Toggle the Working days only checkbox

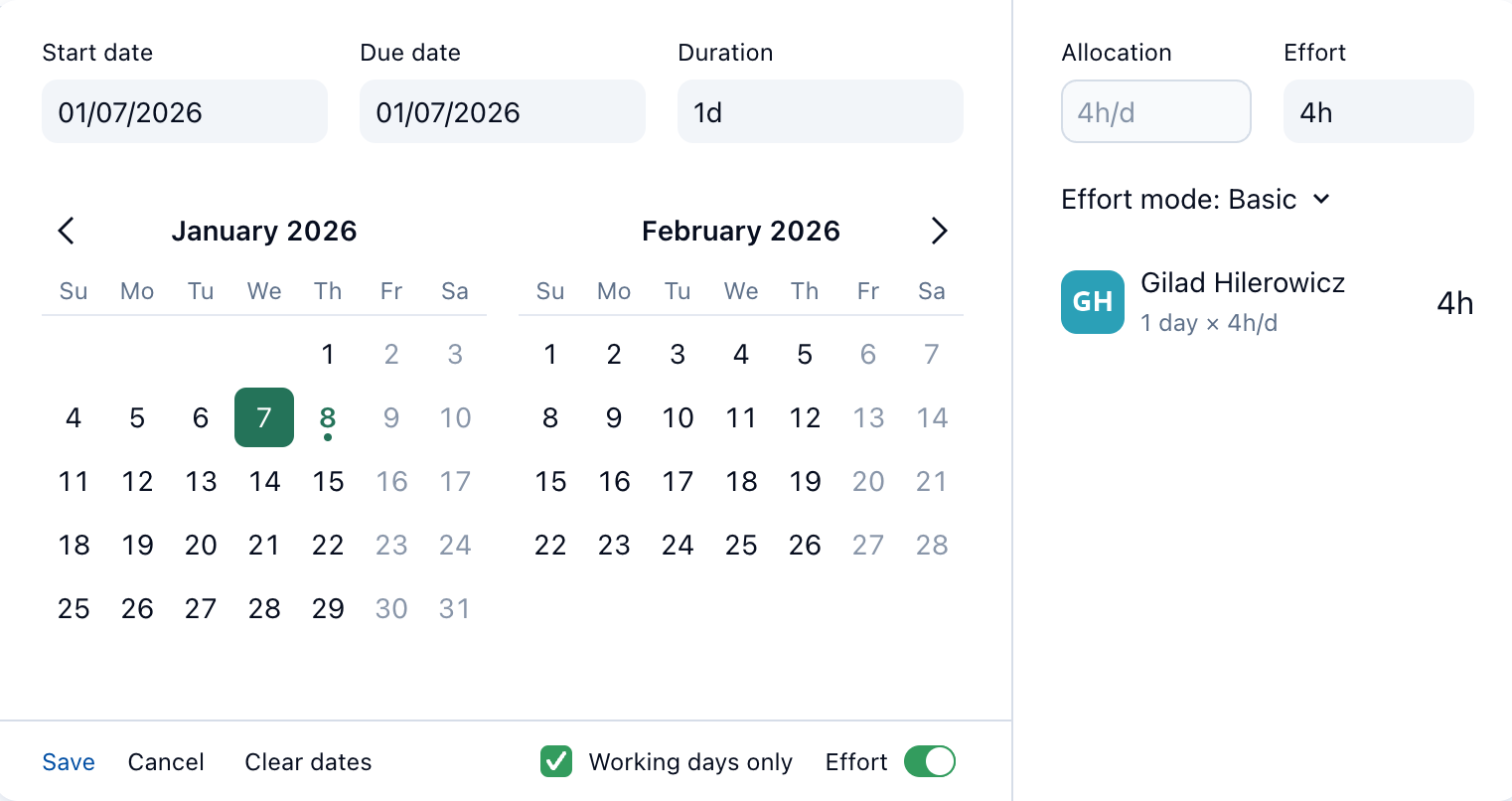556,762
